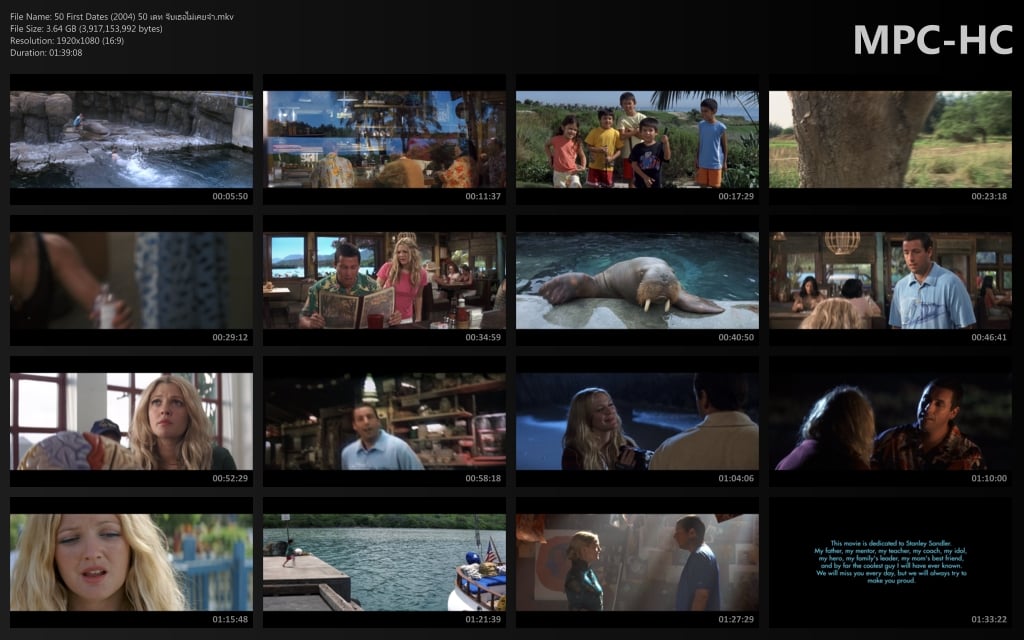Open the thumbnail timestamped 01:27:29

(637, 562)
